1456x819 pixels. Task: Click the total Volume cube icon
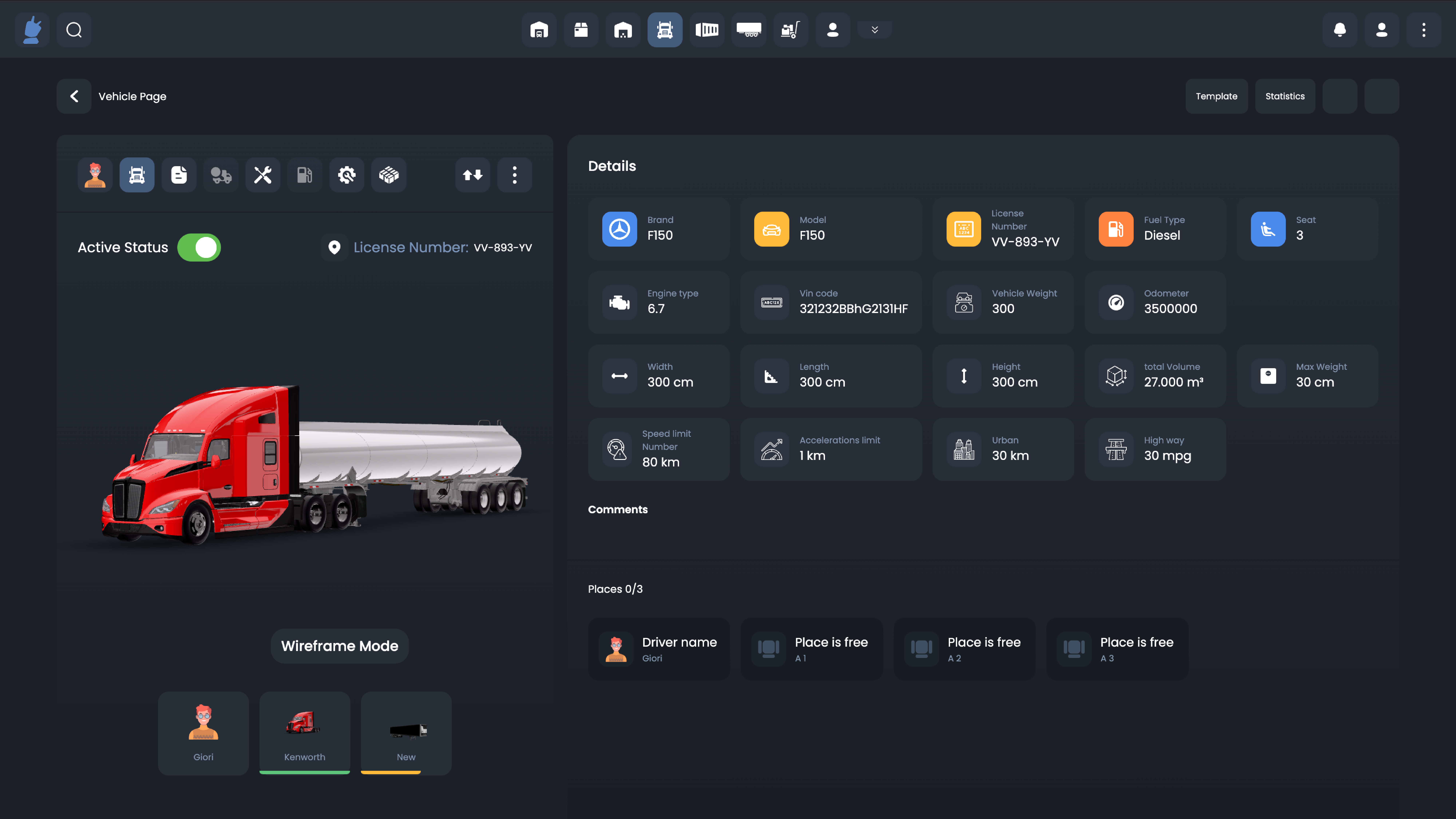[x=1116, y=376]
